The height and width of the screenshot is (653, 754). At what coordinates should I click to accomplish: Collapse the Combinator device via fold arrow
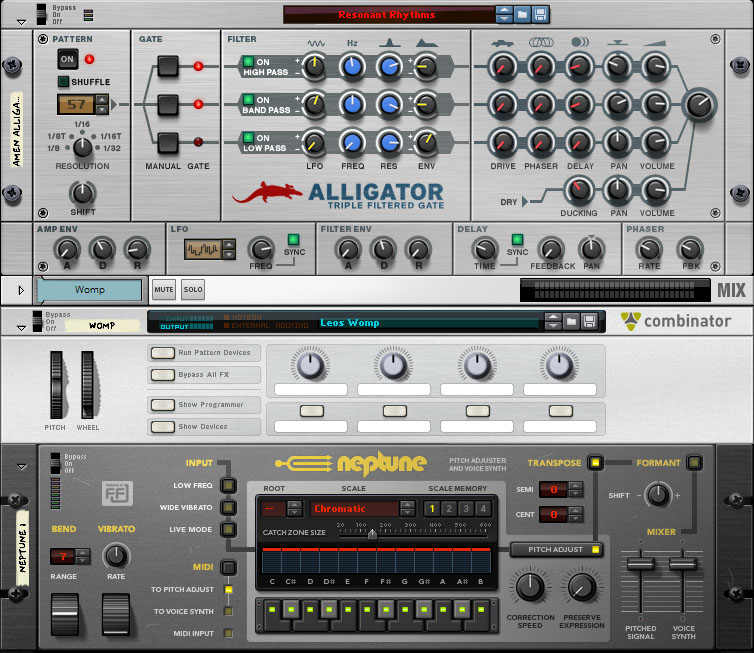pyautogui.click(x=21, y=328)
